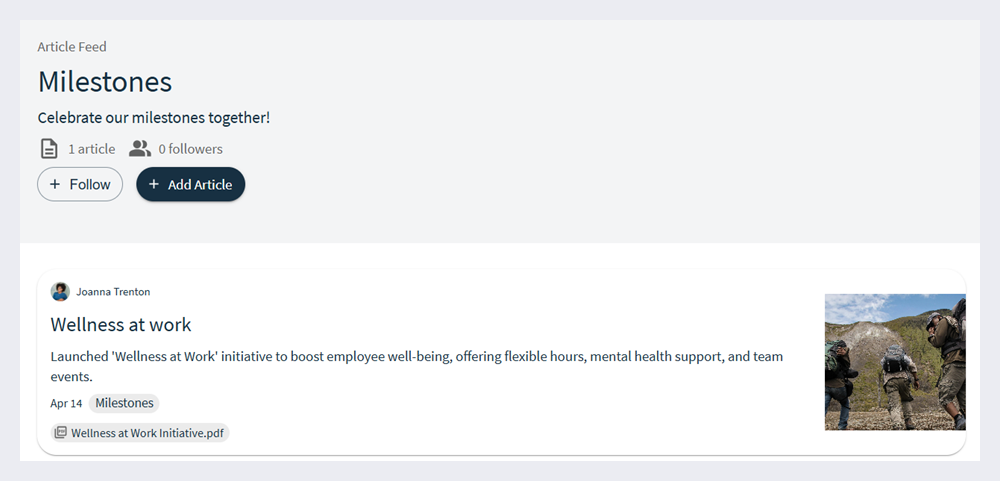The image size is (1000, 481).
Task: Click the followers people icon
Action: (x=140, y=149)
